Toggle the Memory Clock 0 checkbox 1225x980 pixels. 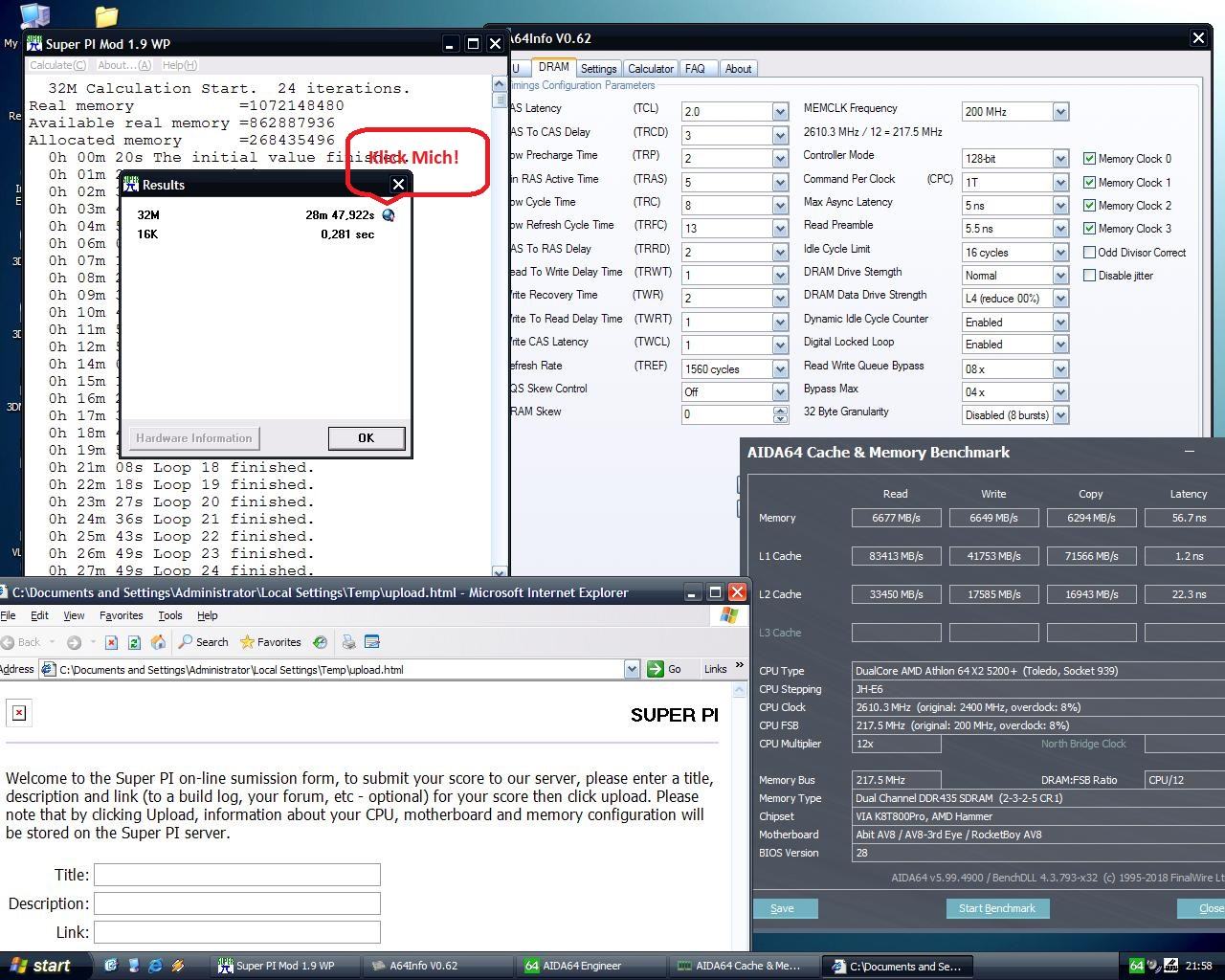pos(1089,159)
